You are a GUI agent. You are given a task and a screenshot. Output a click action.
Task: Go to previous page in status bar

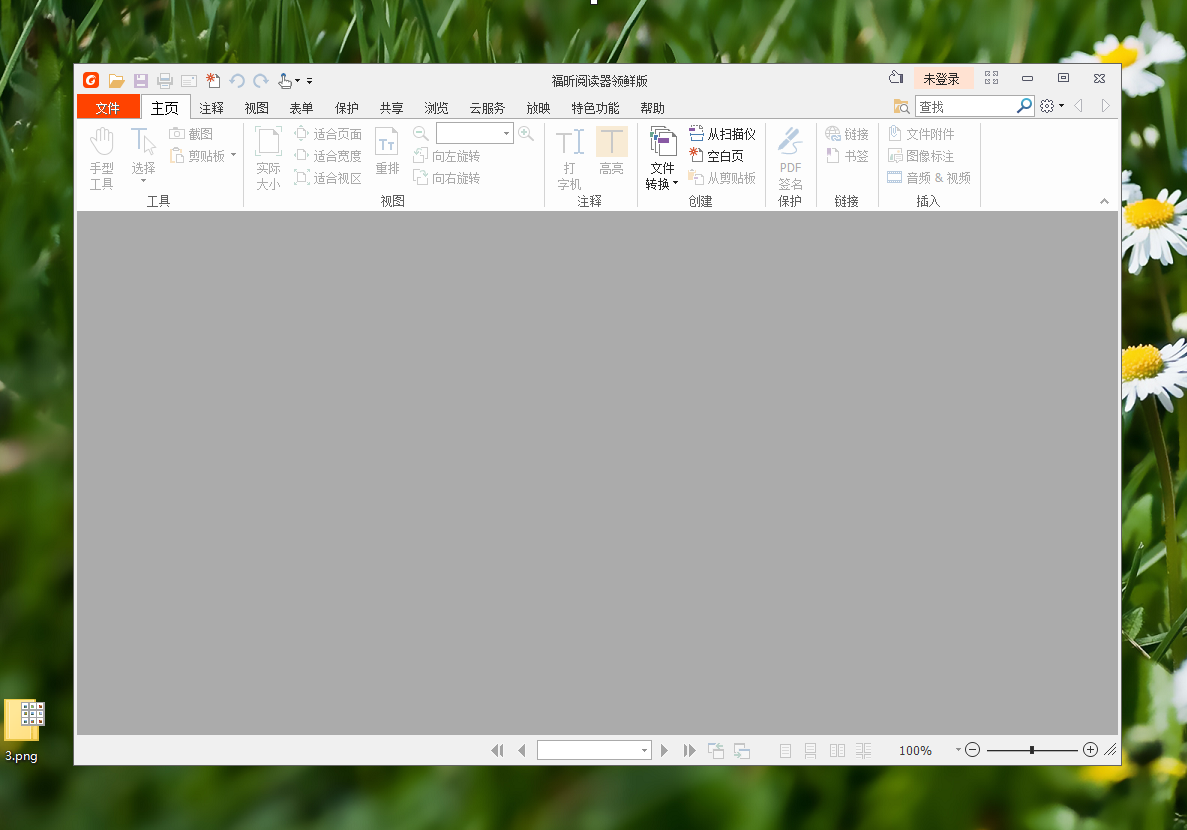(522, 750)
